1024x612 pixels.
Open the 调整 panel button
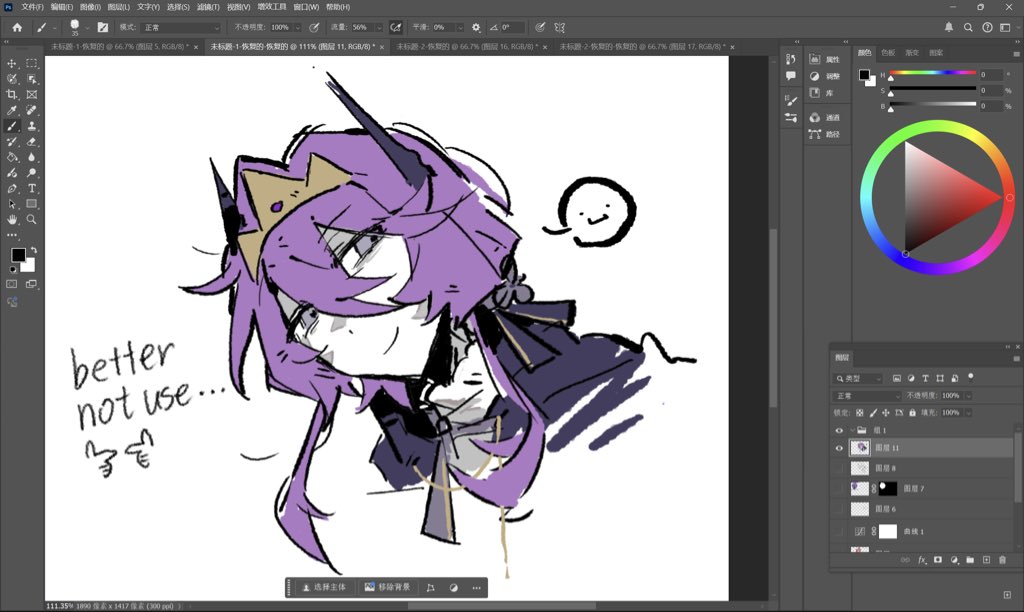tap(824, 76)
